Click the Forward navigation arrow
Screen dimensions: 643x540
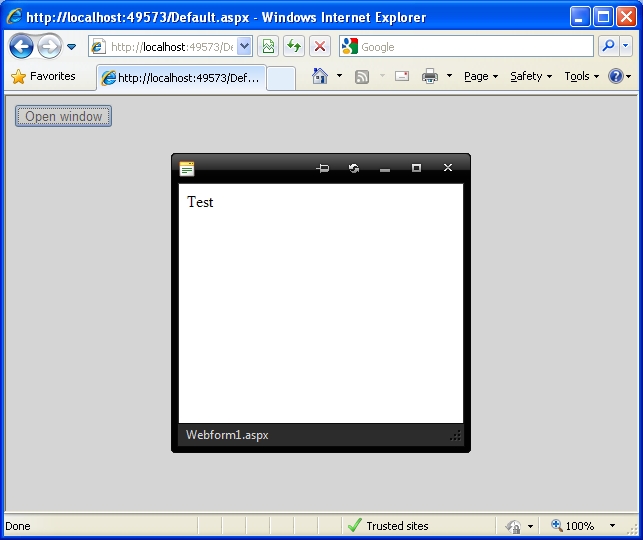(x=49, y=46)
